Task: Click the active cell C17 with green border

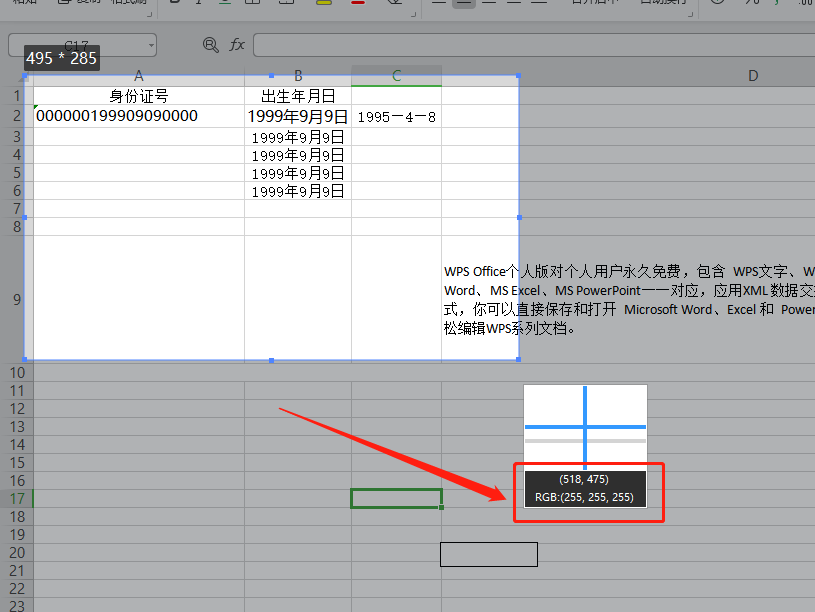Action: (396, 498)
